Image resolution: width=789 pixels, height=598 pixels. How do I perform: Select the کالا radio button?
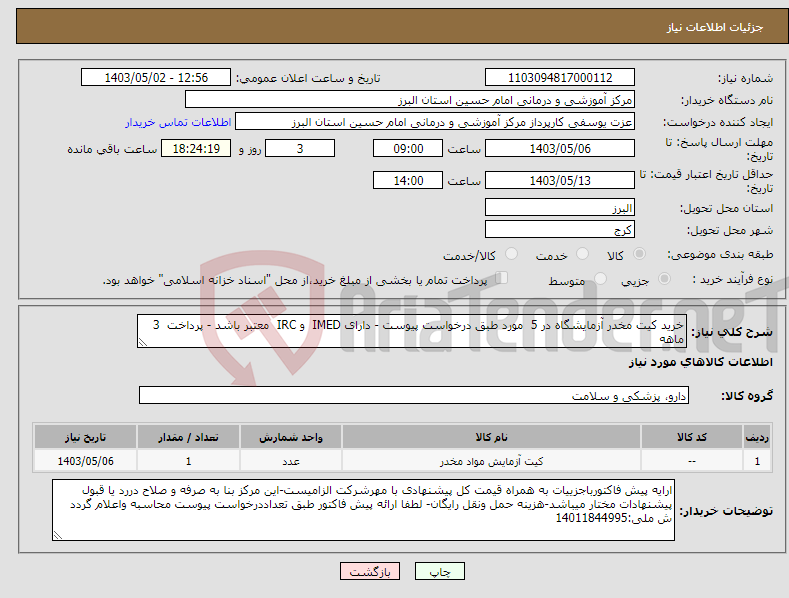tap(640, 254)
